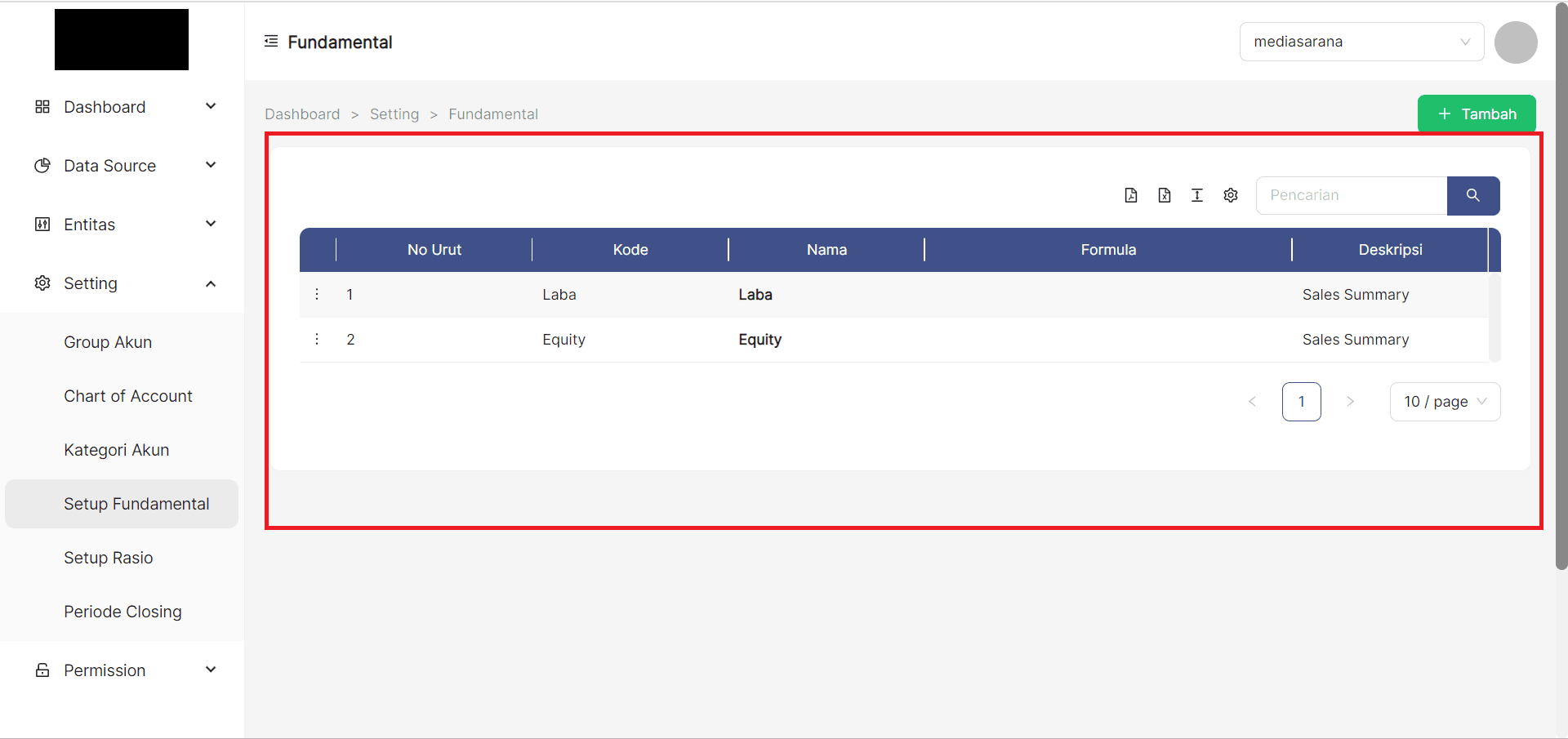1568x739 pixels.
Task: Follow the Dashboard breadcrumb link
Action: [302, 114]
